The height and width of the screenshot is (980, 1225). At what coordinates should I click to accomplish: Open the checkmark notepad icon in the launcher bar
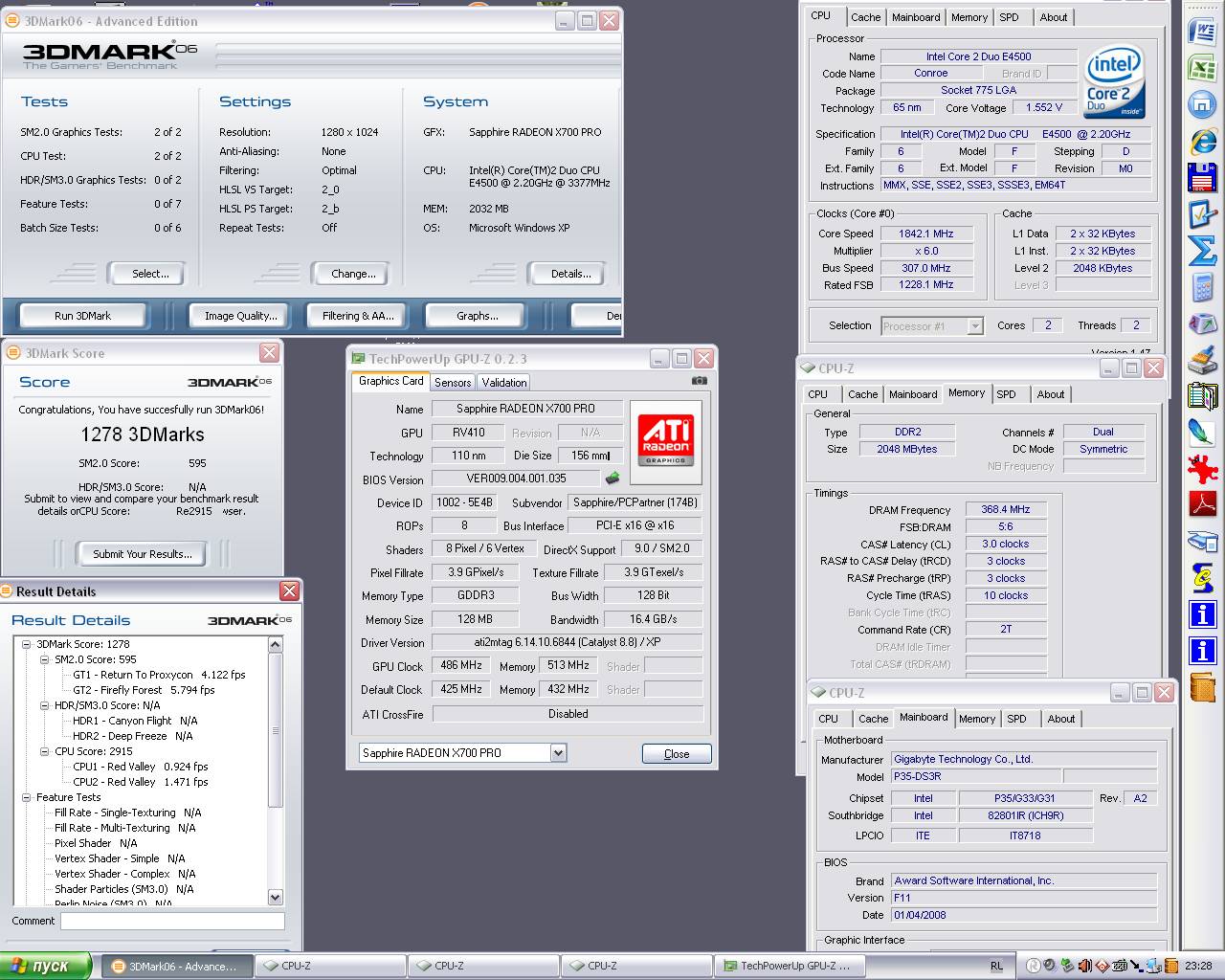pos(1202,214)
